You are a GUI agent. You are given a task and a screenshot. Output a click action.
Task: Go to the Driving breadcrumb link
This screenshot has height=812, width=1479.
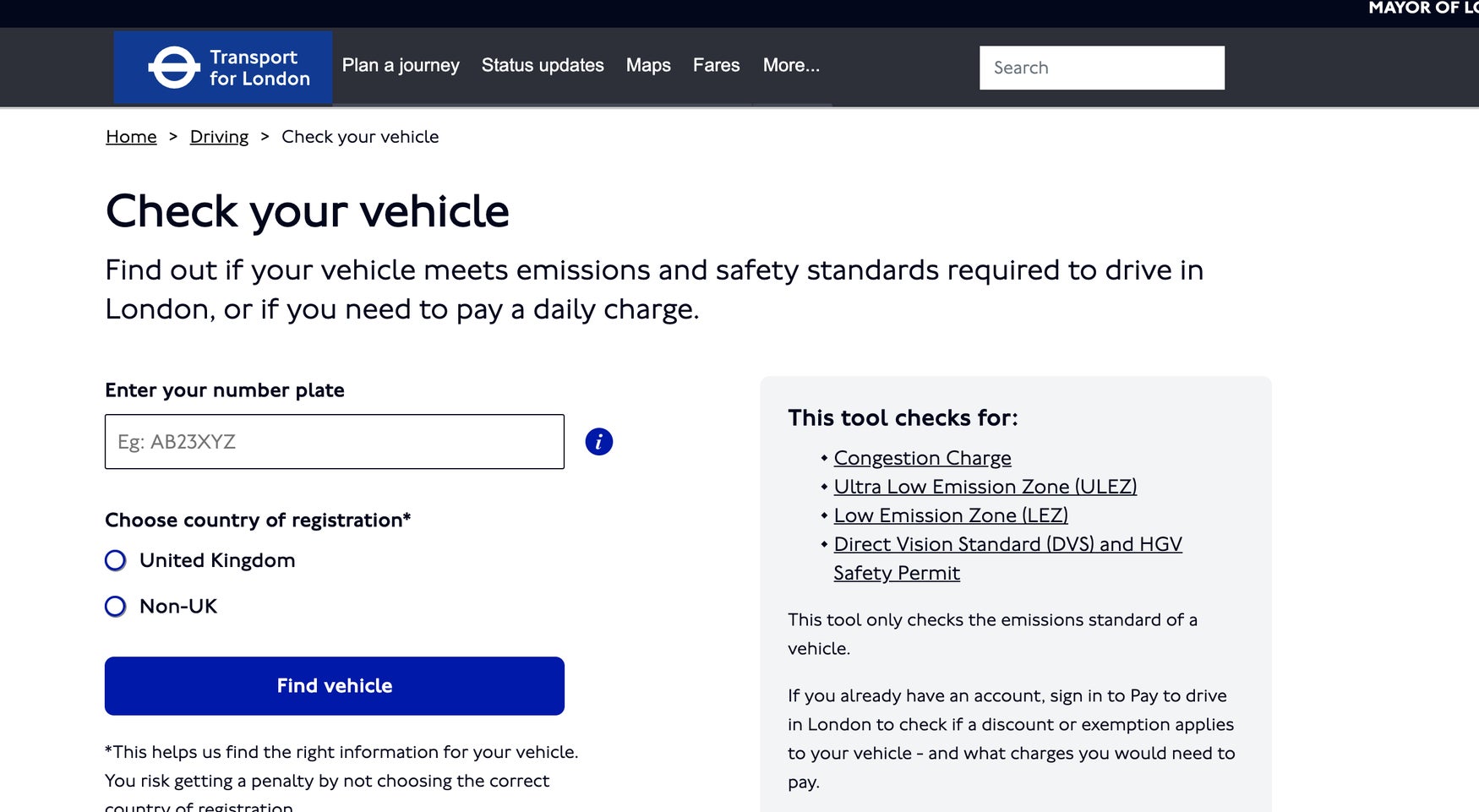219,137
